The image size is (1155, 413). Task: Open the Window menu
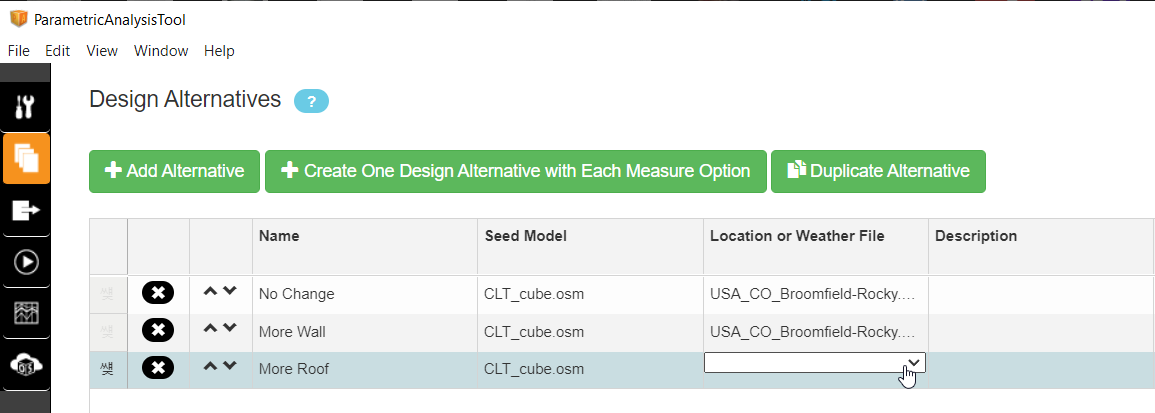coord(161,51)
